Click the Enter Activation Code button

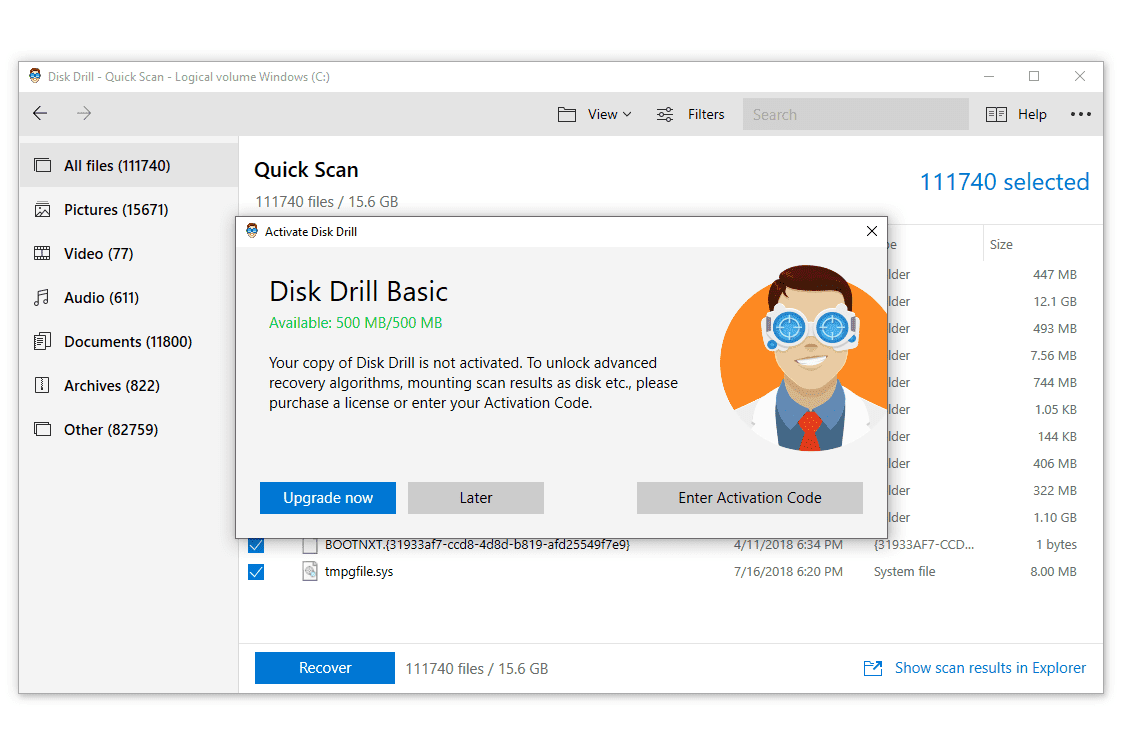(750, 497)
